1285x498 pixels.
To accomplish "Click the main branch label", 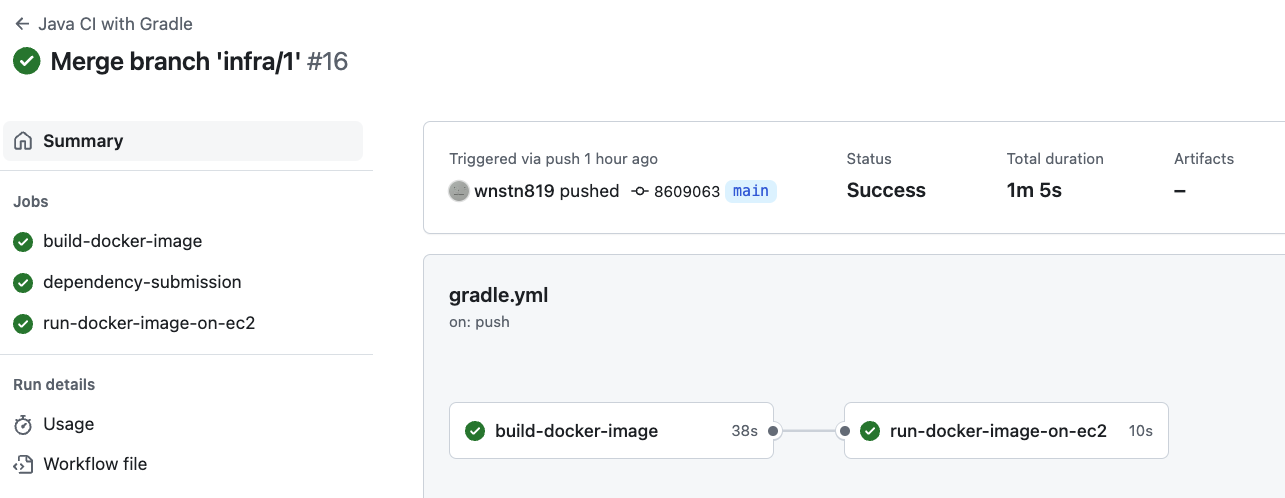I will point(751,191).
